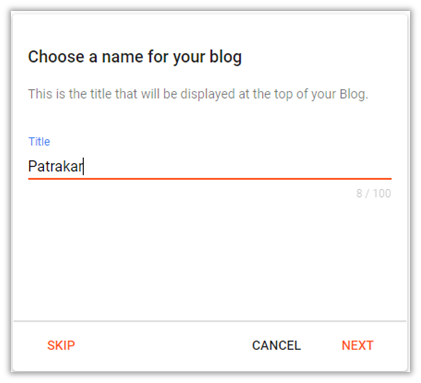Place cursor in the text Patrakar
Screen dimensions: 421x383
pyautogui.click(x=55, y=166)
